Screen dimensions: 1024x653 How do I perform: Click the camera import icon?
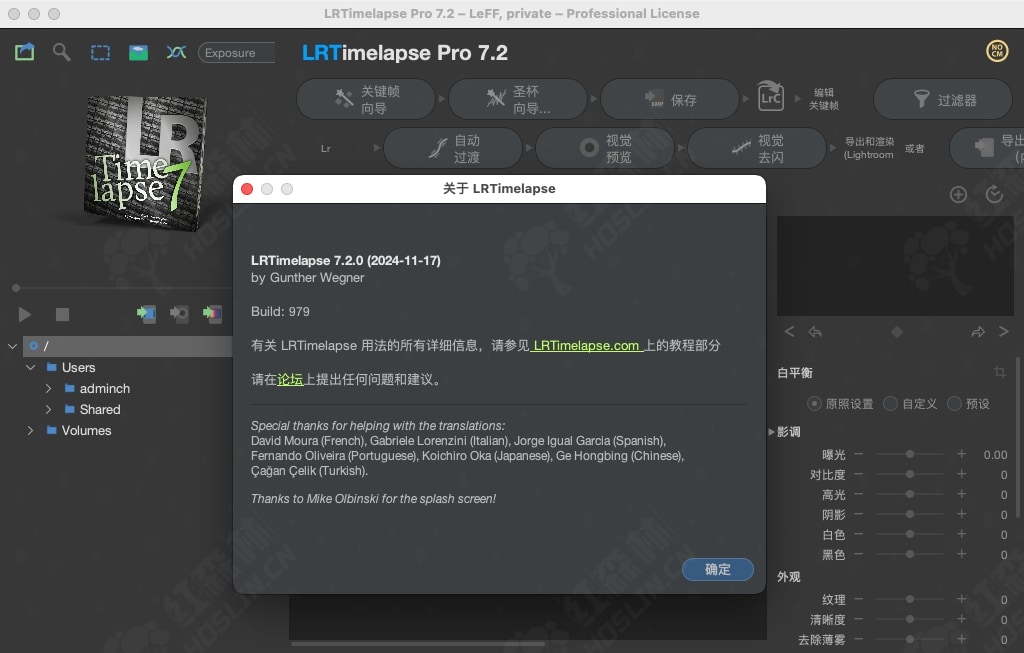click(x=179, y=314)
